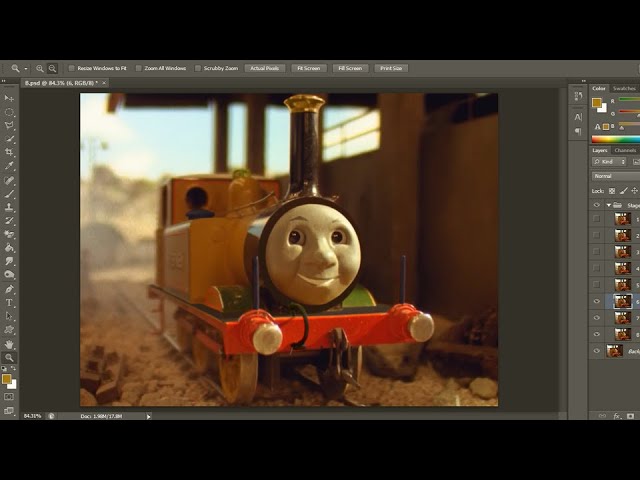Enable Resize Windows to Fit checkbox

72,68
